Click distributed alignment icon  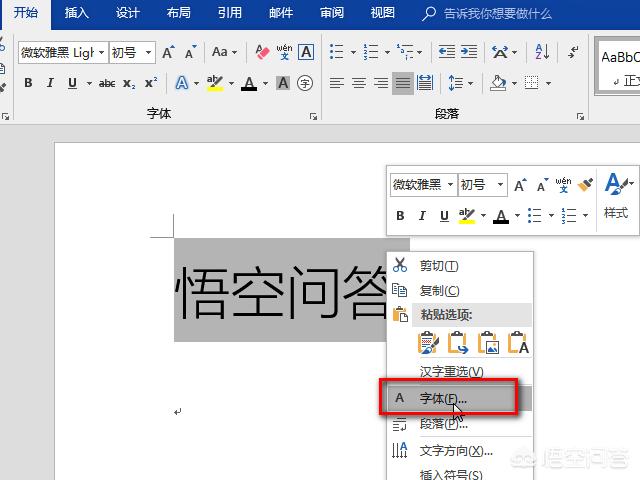(425, 83)
